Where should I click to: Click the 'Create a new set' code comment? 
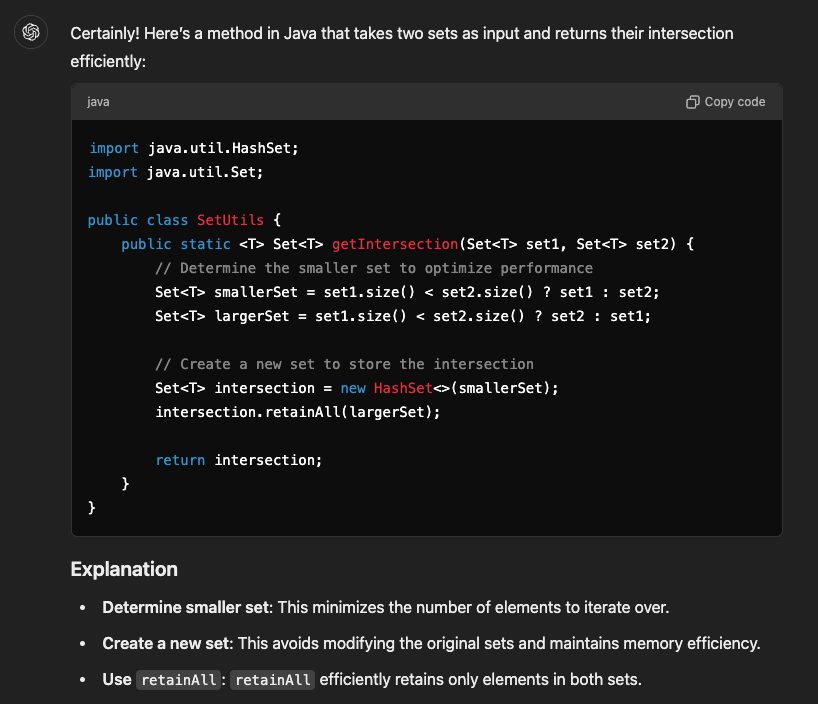pyautogui.click(x=344, y=364)
